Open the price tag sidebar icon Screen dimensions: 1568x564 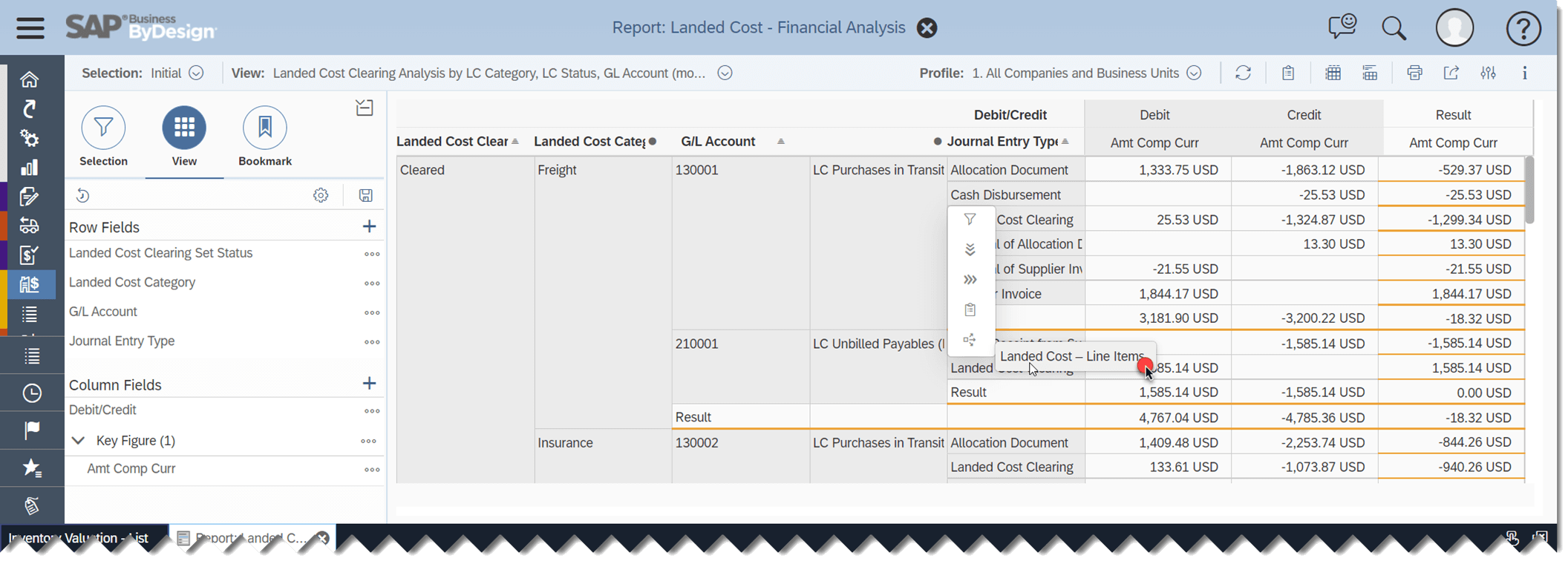coord(31,505)
